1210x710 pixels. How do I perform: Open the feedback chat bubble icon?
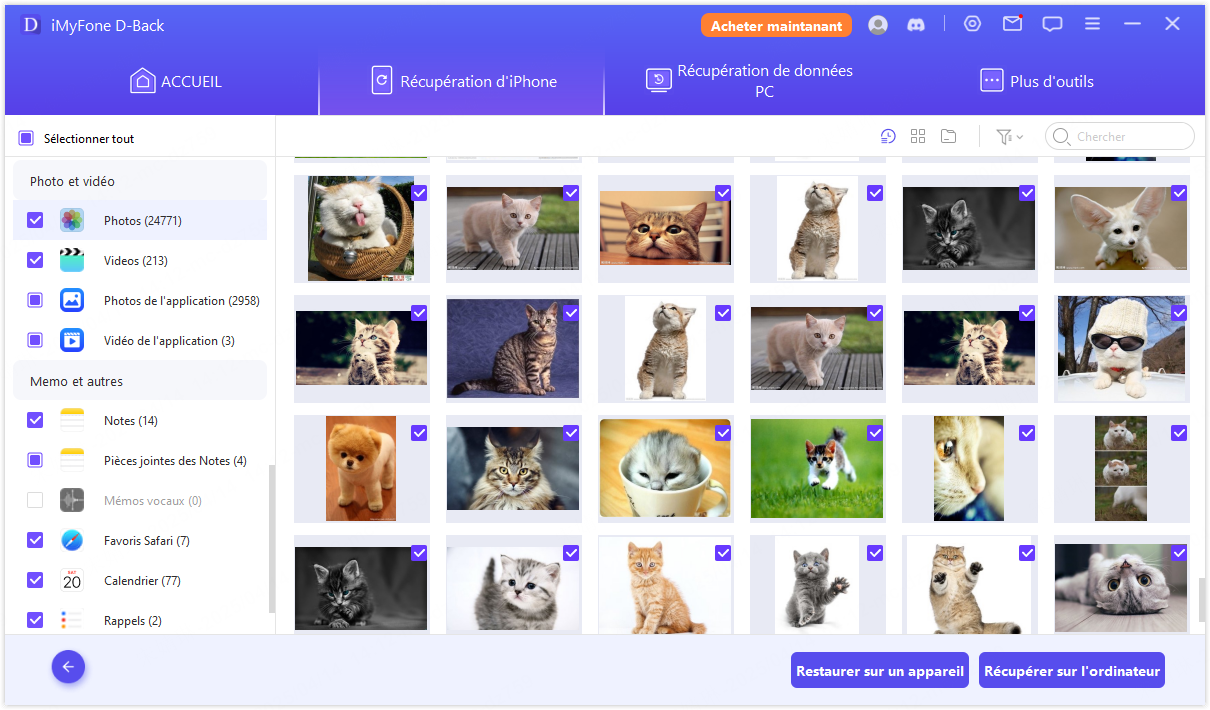(x=1052, y=25)
